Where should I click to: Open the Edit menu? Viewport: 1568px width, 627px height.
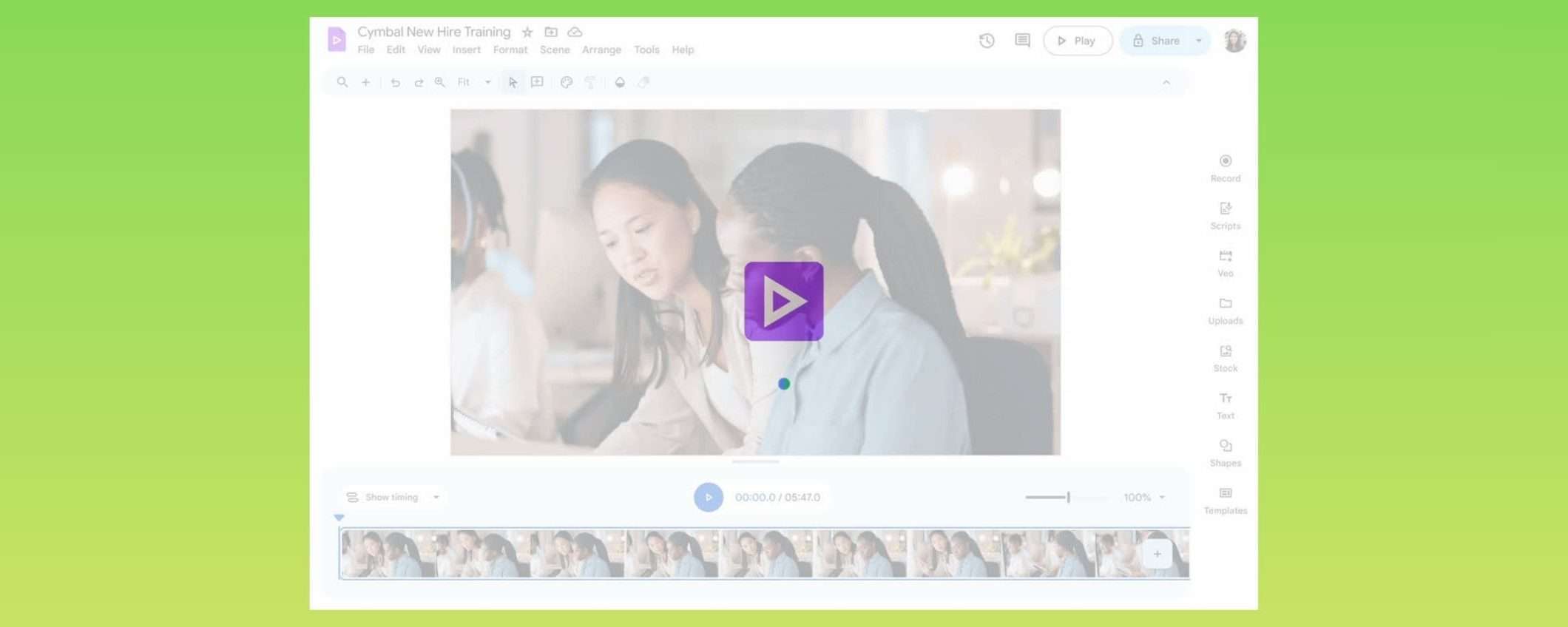coord(396,50)
